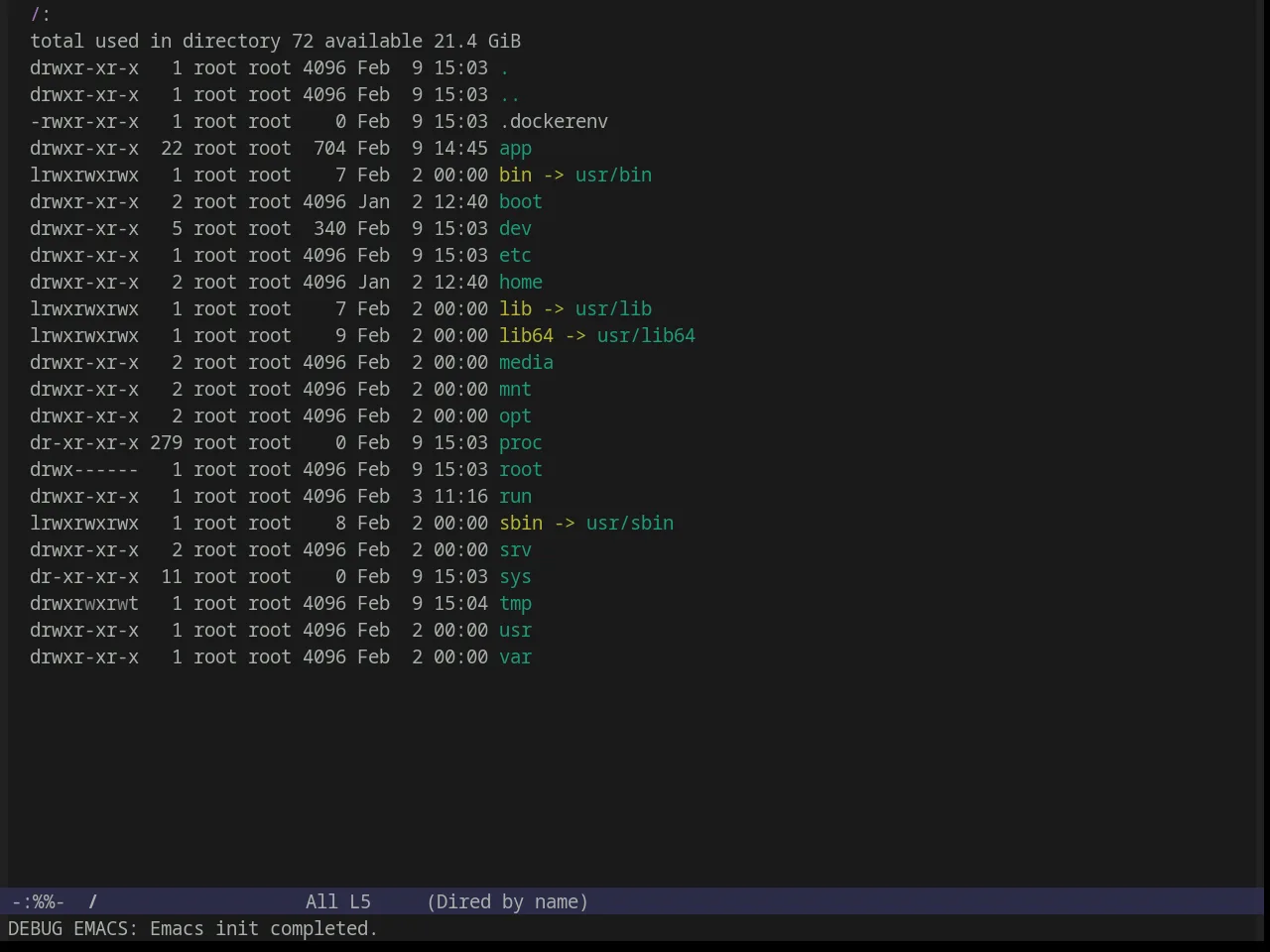This screenshot has width=1270, height=952.
Task: Open the home directory
Action: tap(521, 282)
